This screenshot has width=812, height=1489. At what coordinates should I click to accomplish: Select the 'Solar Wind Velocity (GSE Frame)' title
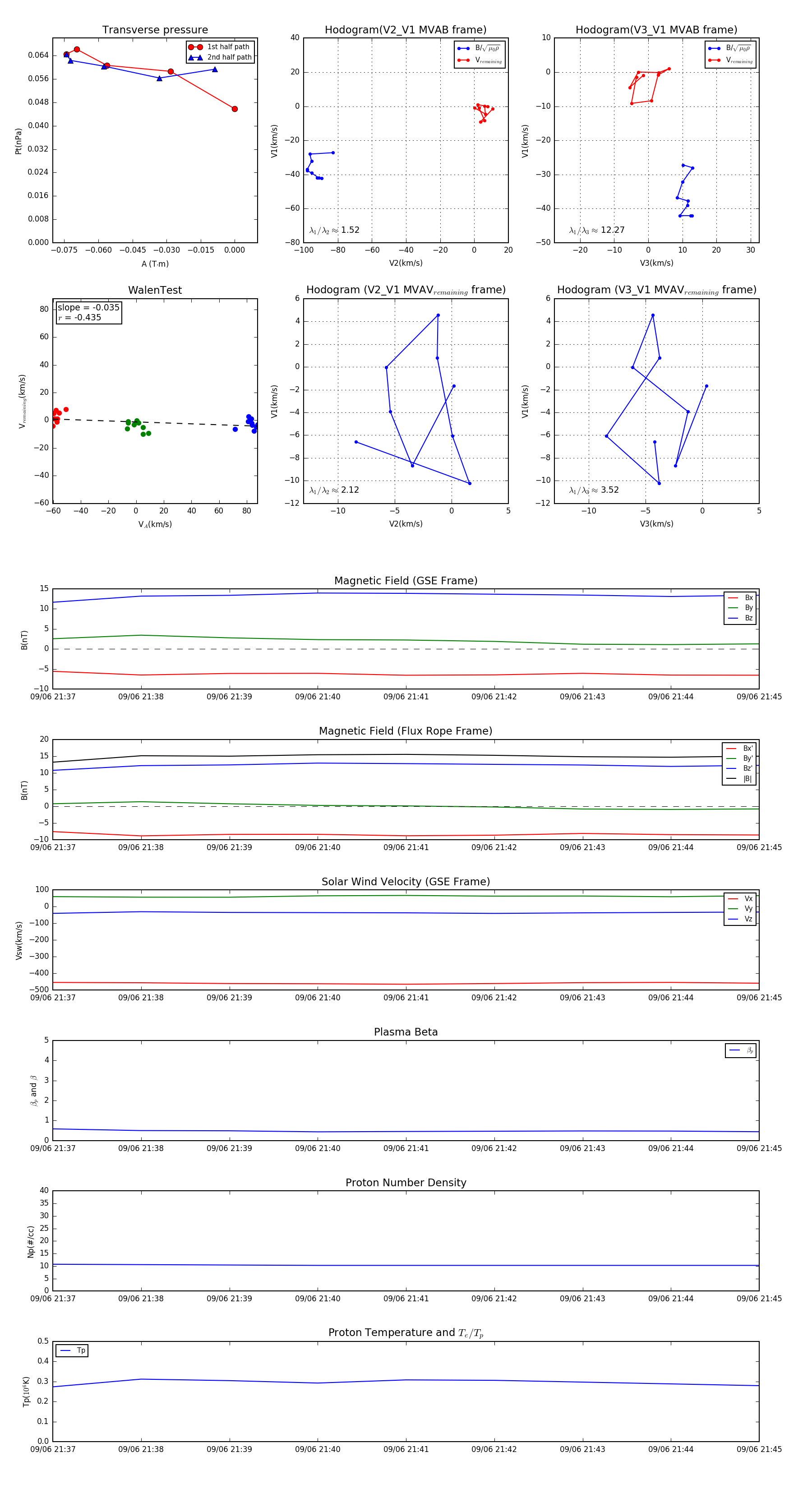pyautogui.click(x=406, y=882)
